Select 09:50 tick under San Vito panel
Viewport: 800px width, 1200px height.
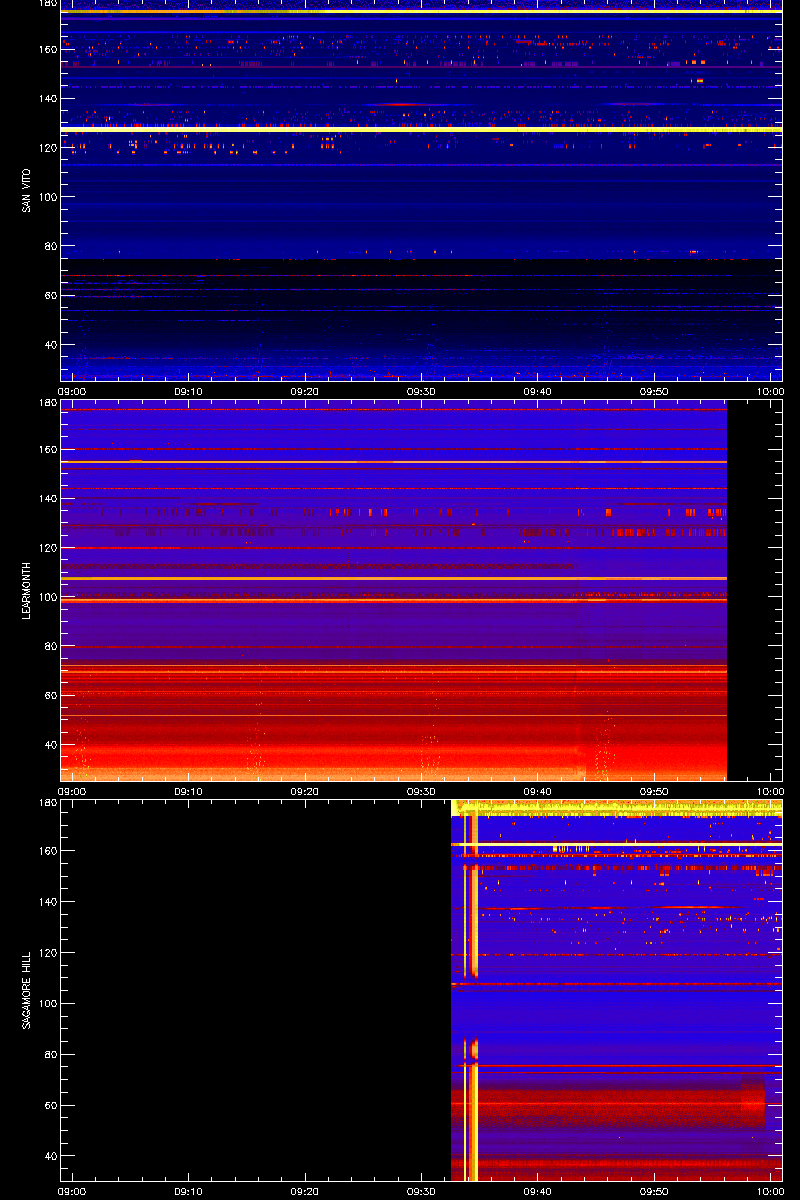pyautogui.click(x=654, y=391)
